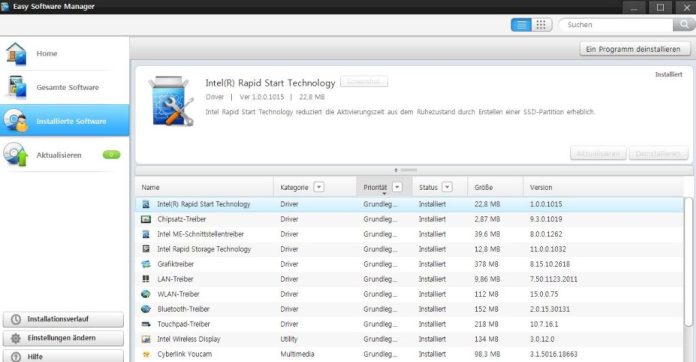Screen dimensions: 696x362
Task: Open Einstellungen ändern settings
Action: pos(63,338)
